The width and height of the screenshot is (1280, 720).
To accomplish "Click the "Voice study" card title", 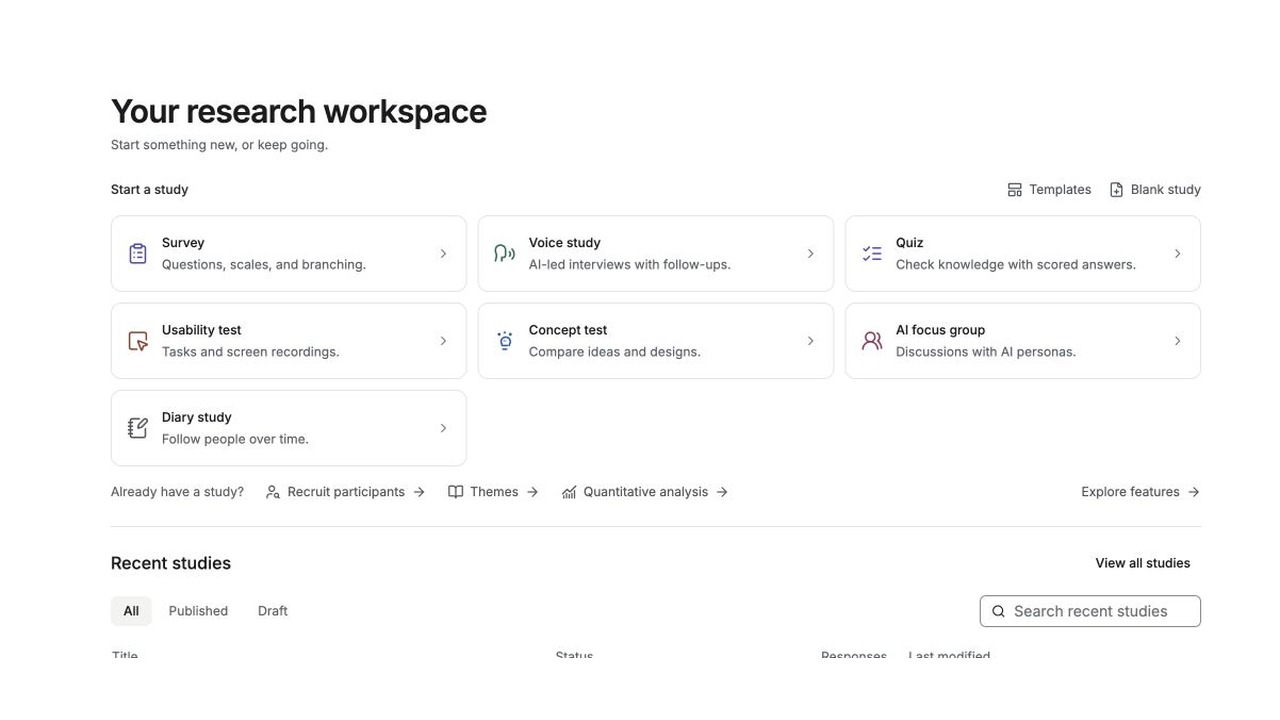I will point(565,243).
